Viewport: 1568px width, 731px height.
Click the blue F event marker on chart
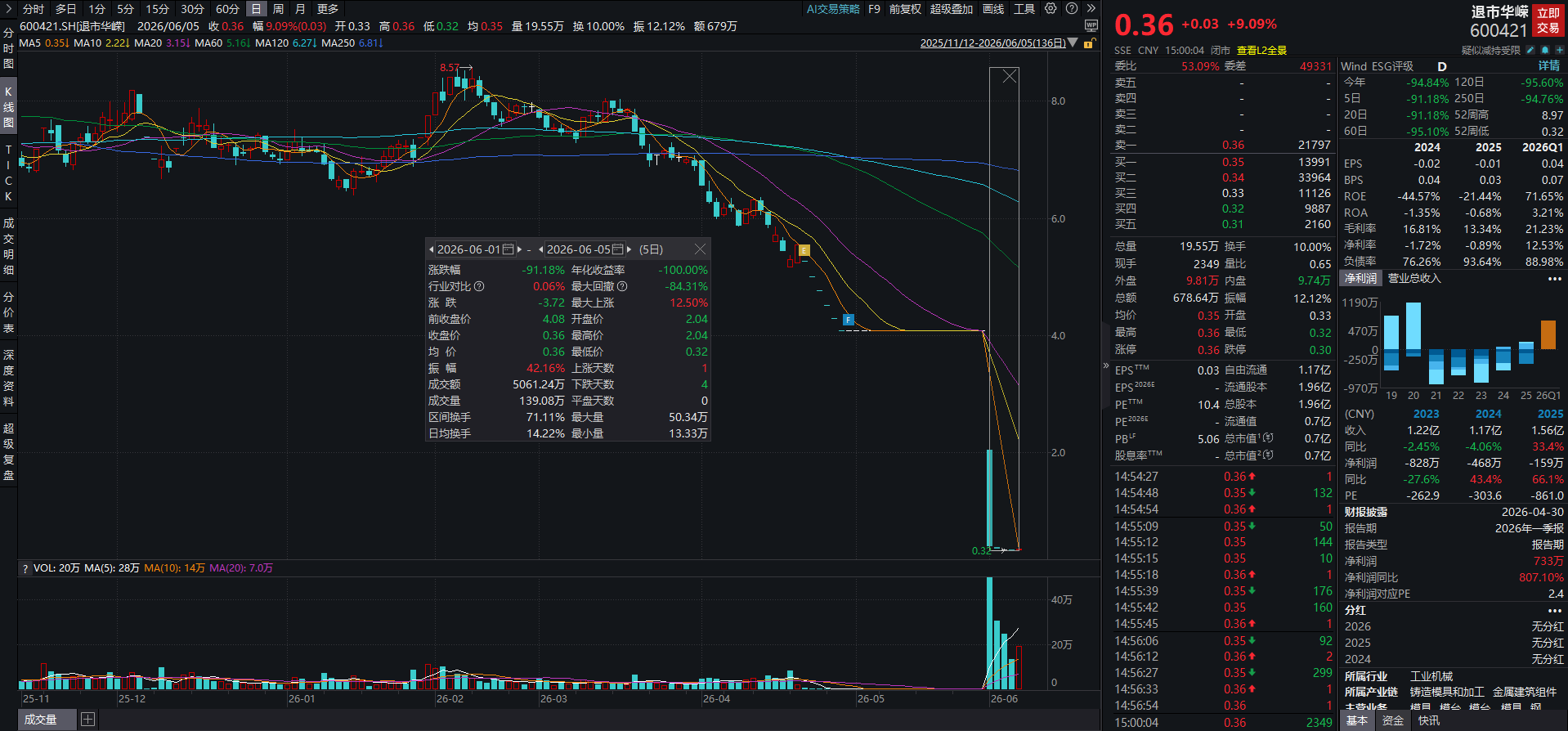849,320
